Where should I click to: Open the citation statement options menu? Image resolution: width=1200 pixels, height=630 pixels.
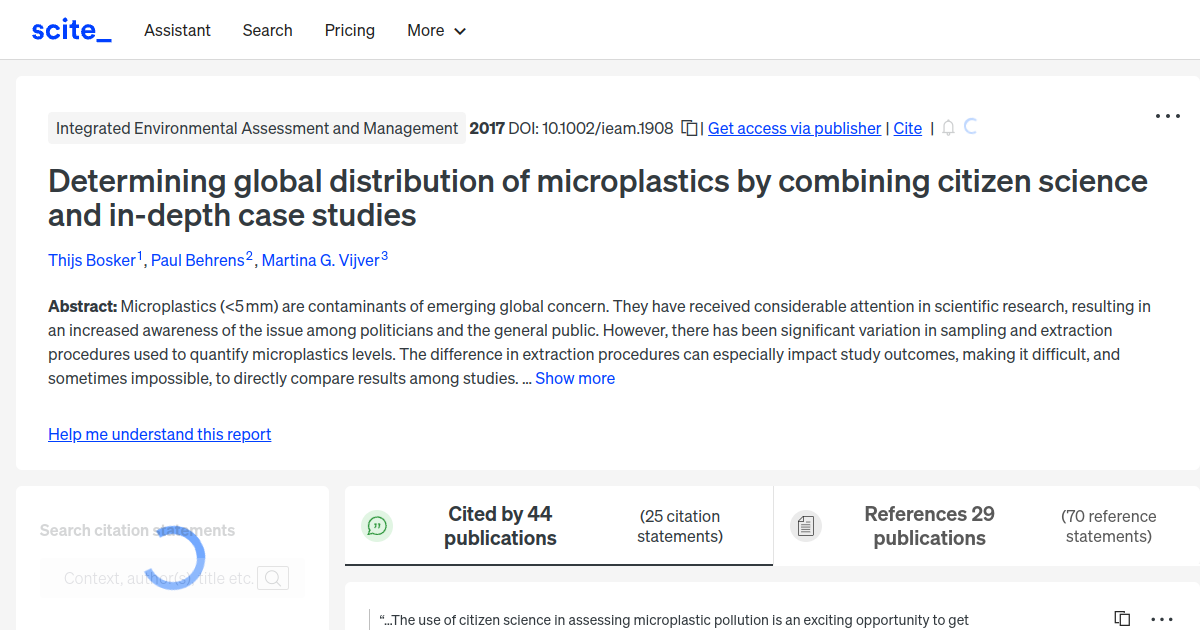pos(1160,618)
